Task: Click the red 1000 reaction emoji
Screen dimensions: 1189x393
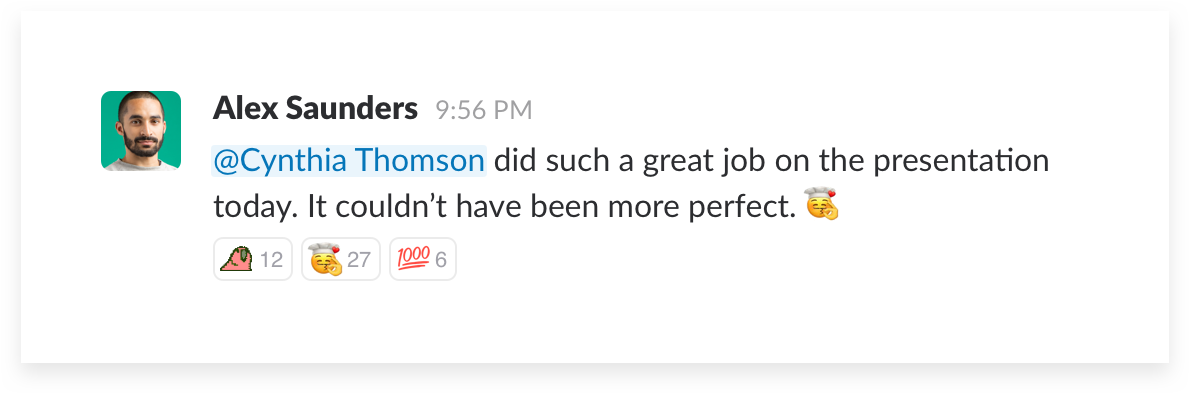Action: pos(413,259)
